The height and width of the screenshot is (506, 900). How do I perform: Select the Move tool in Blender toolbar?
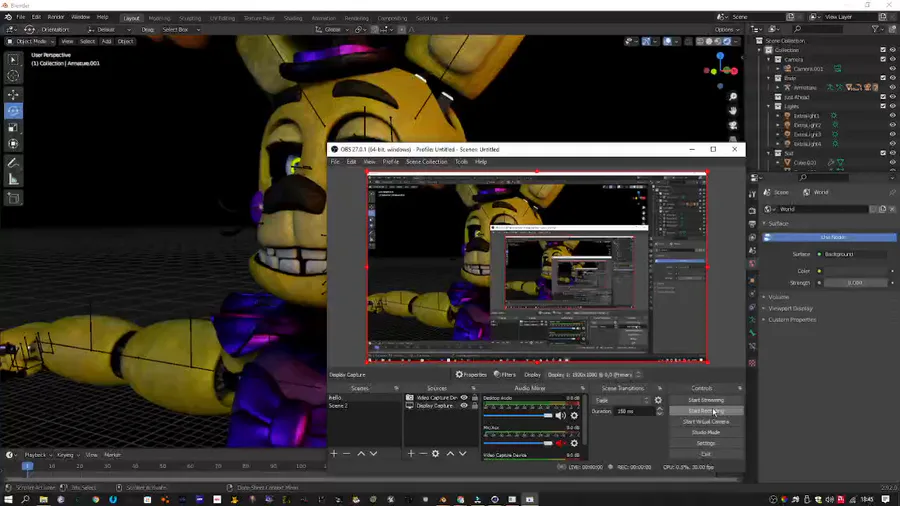pos(13,94)
